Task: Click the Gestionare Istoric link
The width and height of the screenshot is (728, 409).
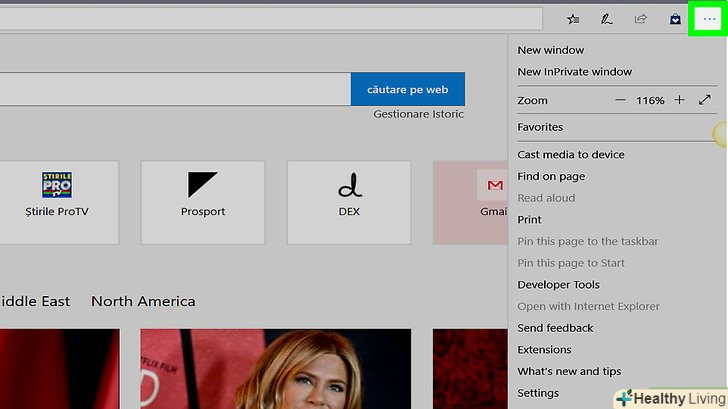Action: tap(418, 114)
